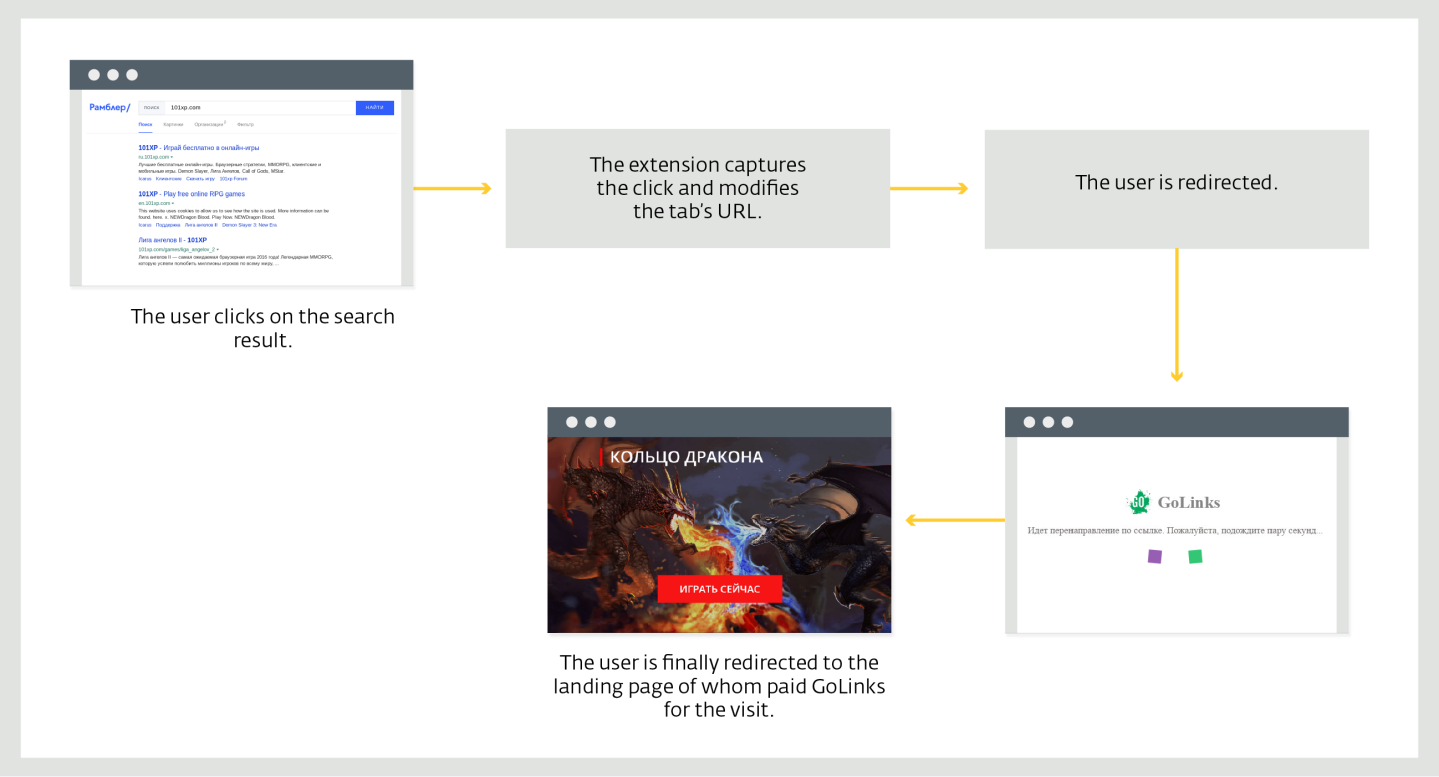Select the Поиск tab under the search box
1439x777 pixels.
[146, 124]
